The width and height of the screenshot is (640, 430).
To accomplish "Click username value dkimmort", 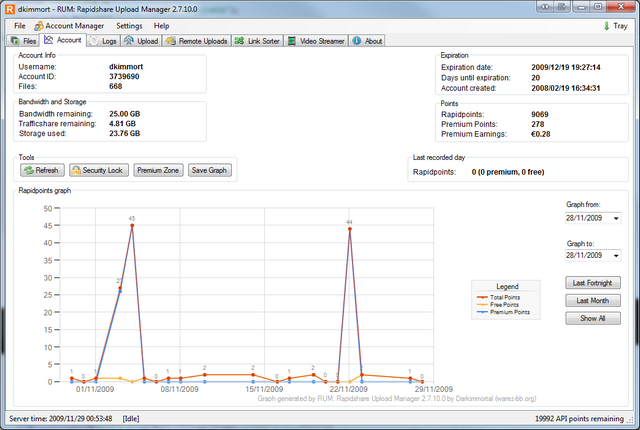I will [x=126, y=66].
